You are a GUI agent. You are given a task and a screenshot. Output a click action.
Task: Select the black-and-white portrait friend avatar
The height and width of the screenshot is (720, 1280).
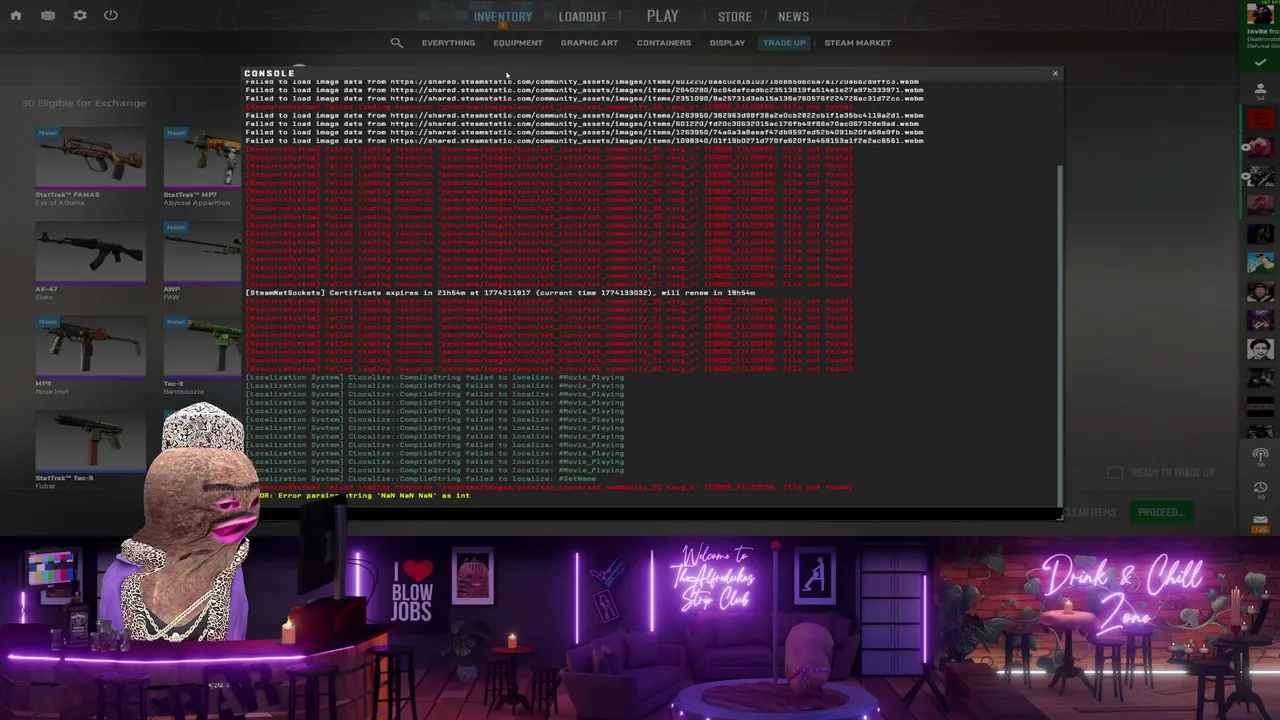(1260, 350)
